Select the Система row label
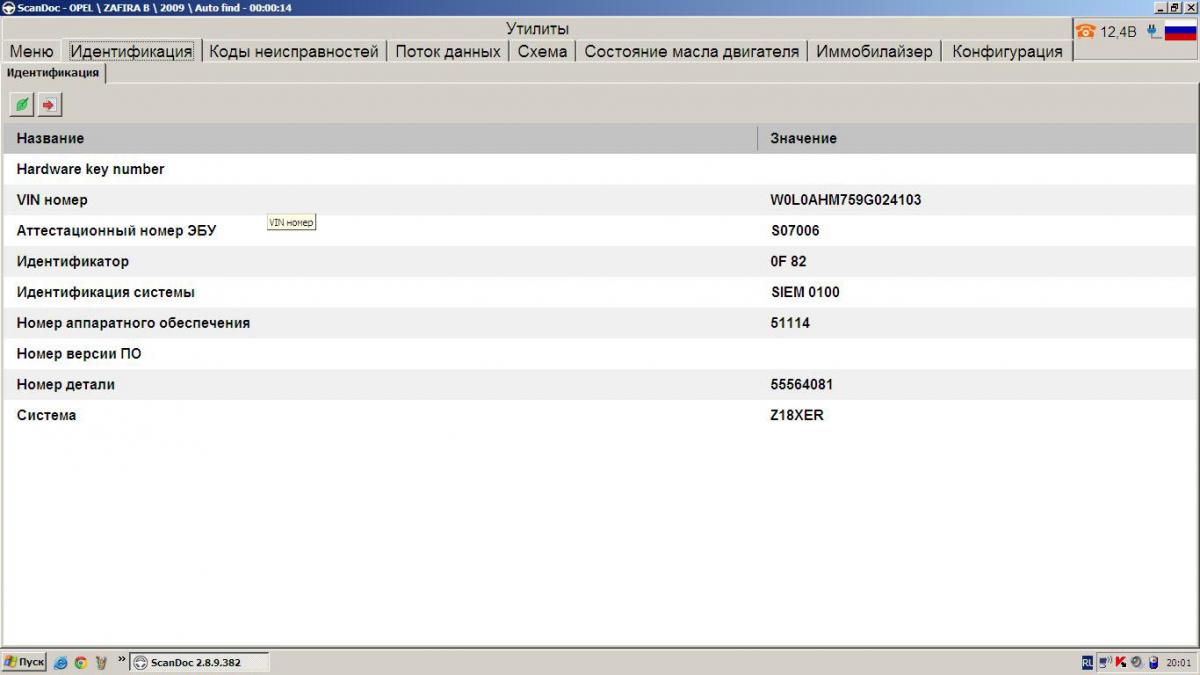This screenshot has width=1200, height=675. (x=46, y=415)
